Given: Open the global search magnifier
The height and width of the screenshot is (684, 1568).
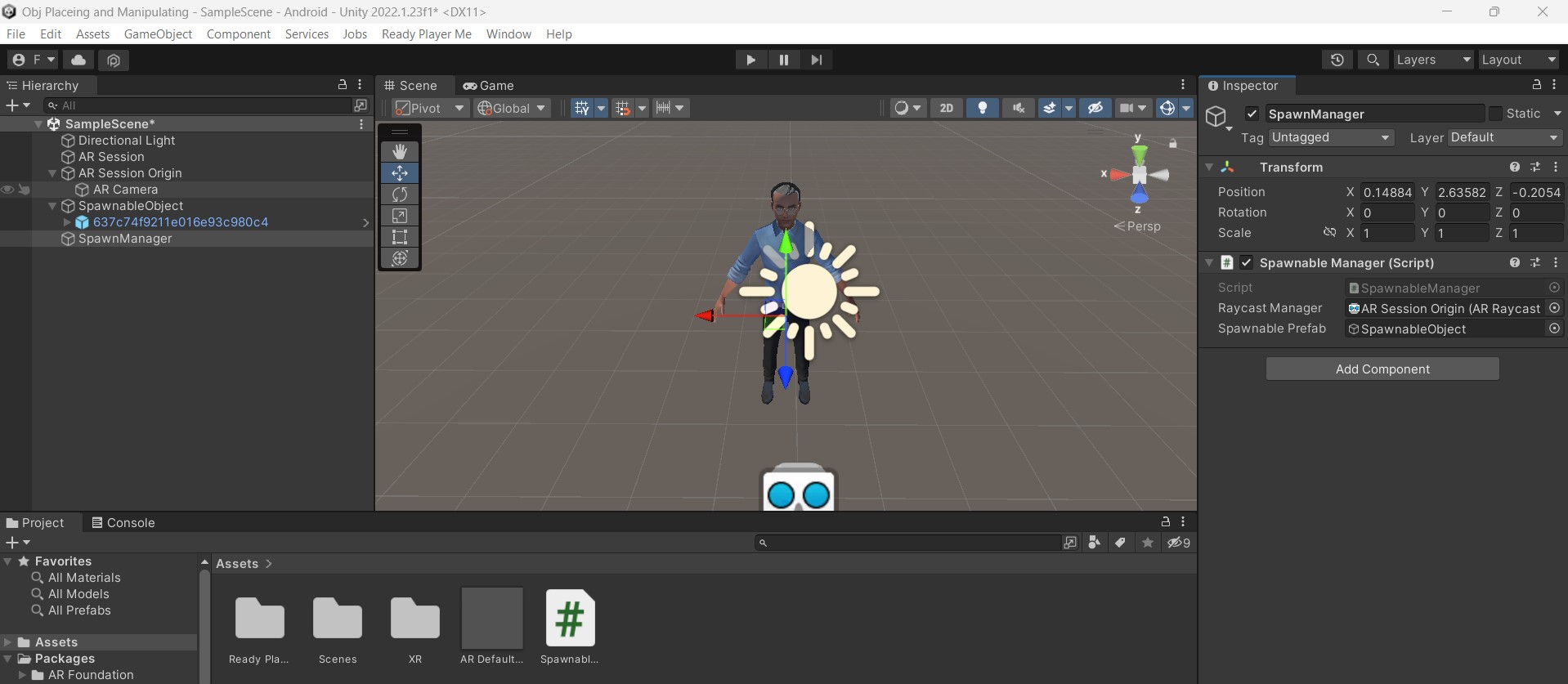Looking at the screenshot, I should (1373, 60).
